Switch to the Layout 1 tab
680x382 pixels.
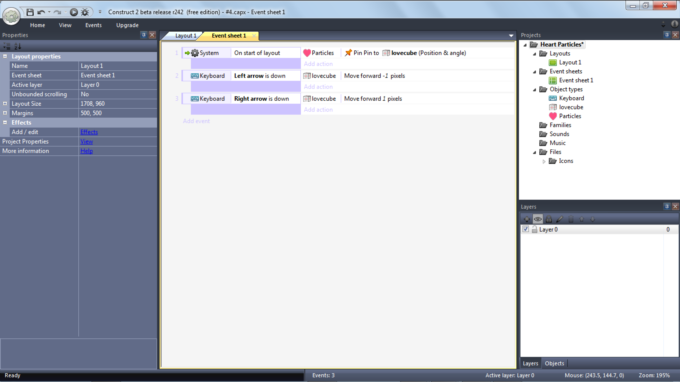(x=186, y=36)
